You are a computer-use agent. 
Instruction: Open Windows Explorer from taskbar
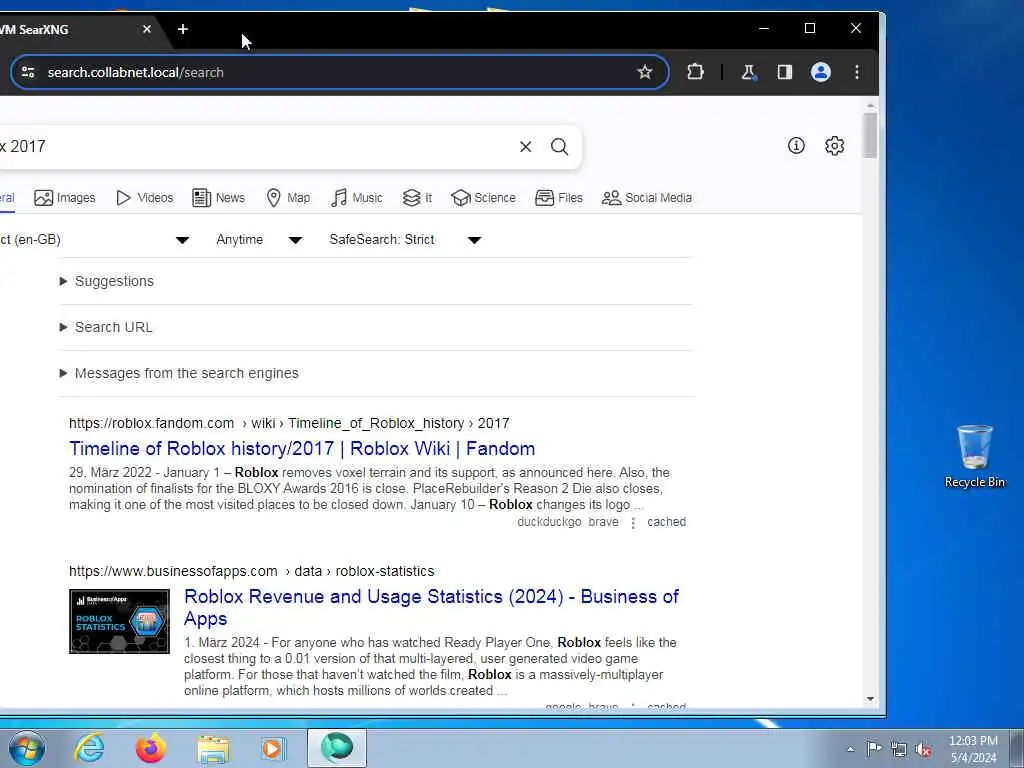(213, 748)
